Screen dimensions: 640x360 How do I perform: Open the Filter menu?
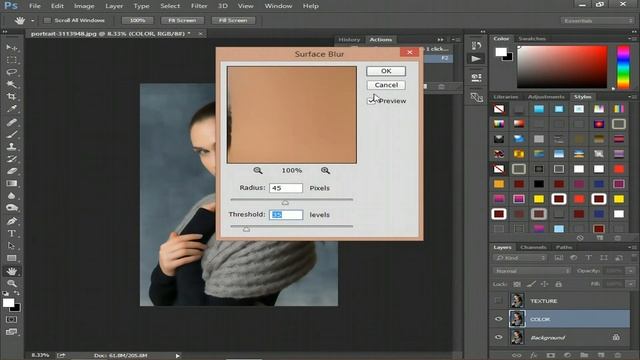pos(199,6)
